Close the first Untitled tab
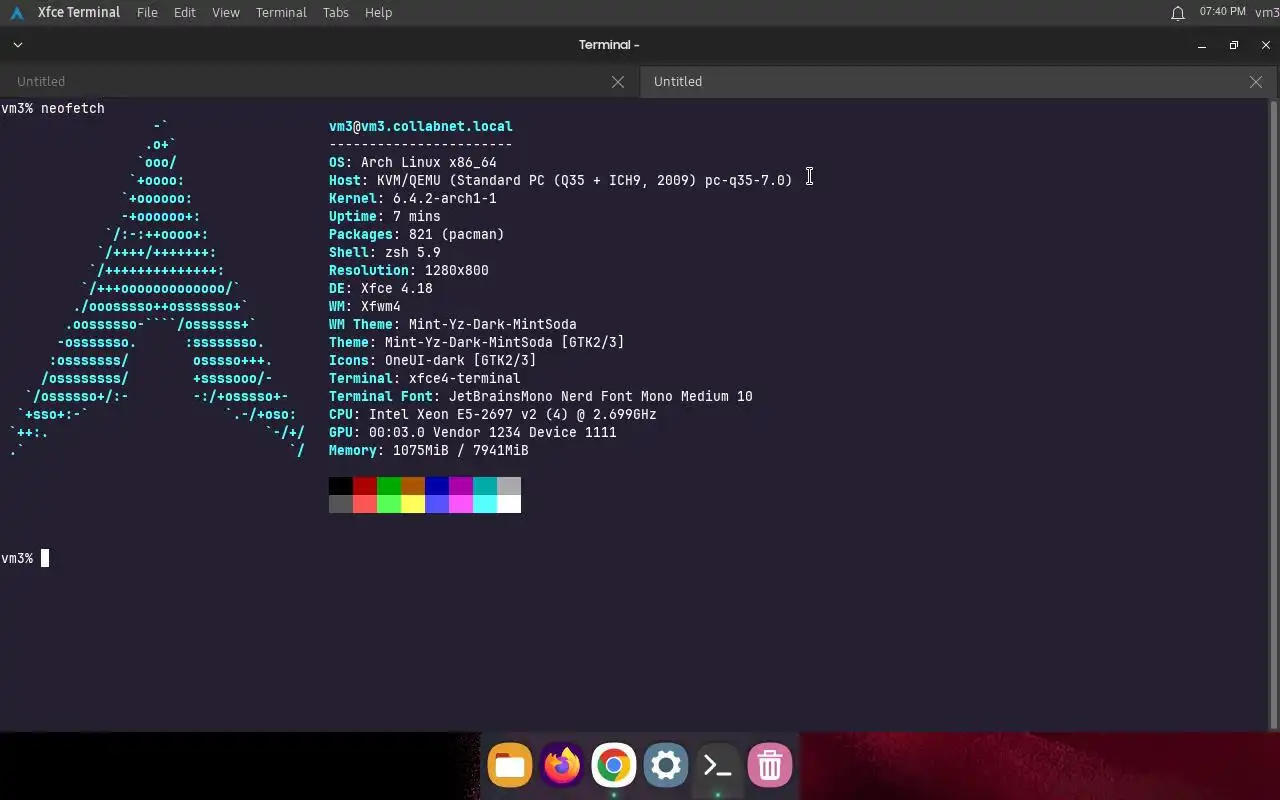Screen dimensions: 1280x800 (618, 82)
